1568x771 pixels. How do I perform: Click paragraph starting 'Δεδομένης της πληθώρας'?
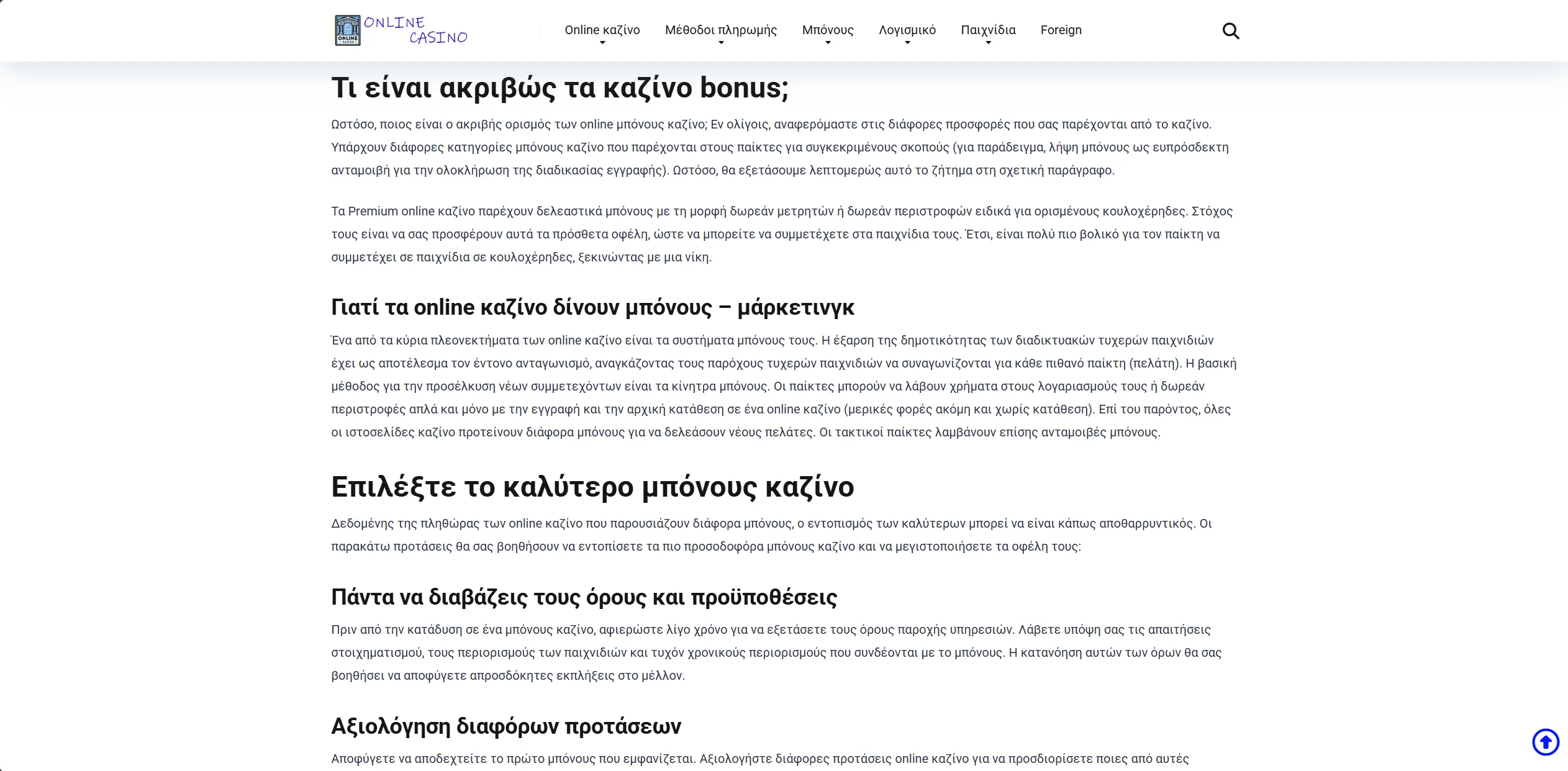[772, 534]
